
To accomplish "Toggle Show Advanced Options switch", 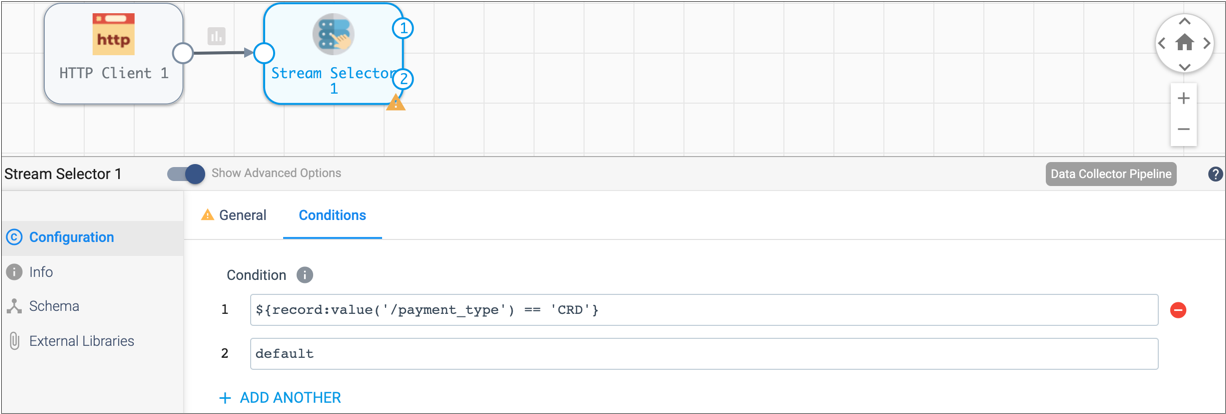I will (x=186, y=174).
